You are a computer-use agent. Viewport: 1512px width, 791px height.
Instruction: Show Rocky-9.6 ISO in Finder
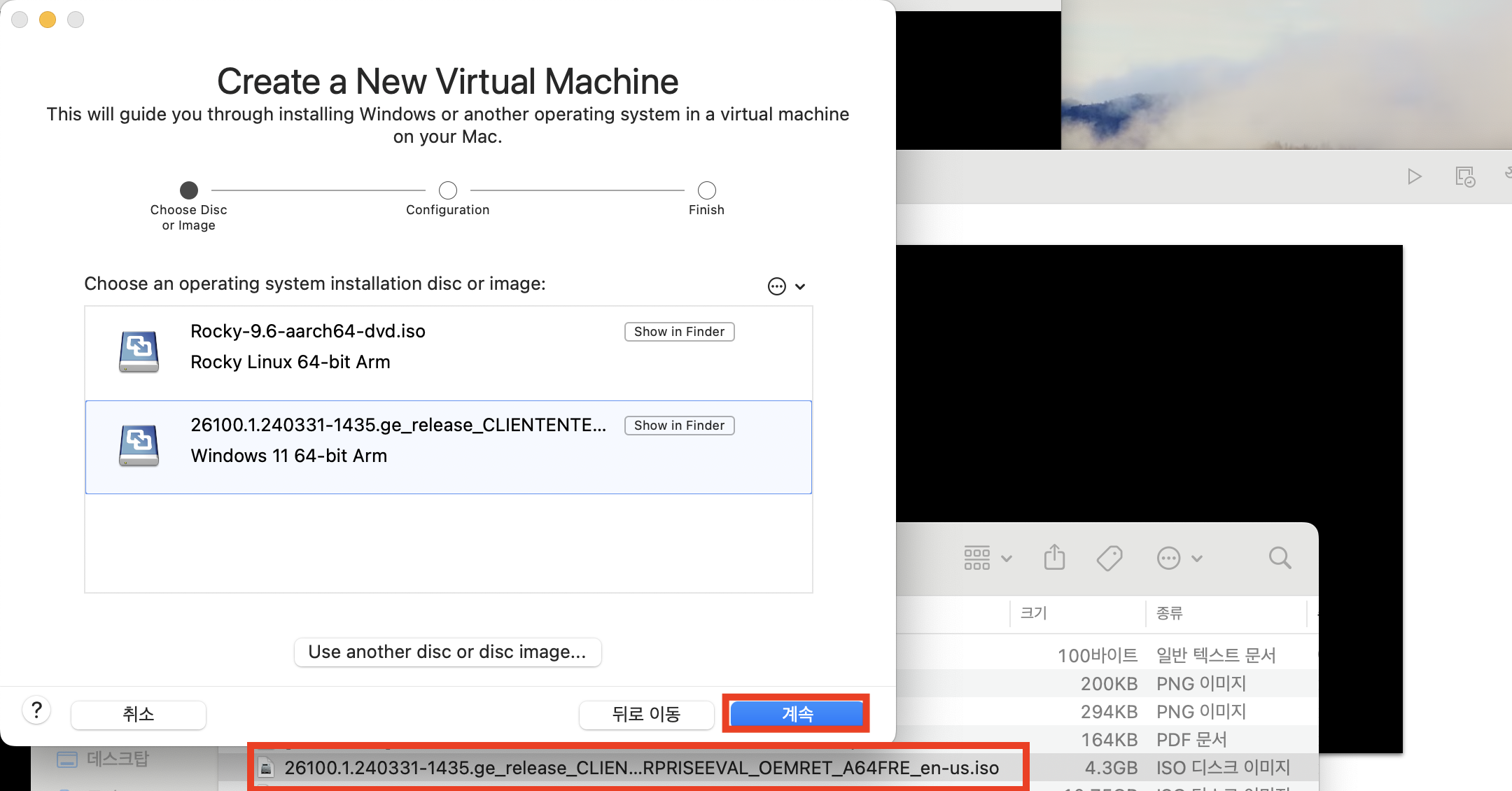(679, 332)
